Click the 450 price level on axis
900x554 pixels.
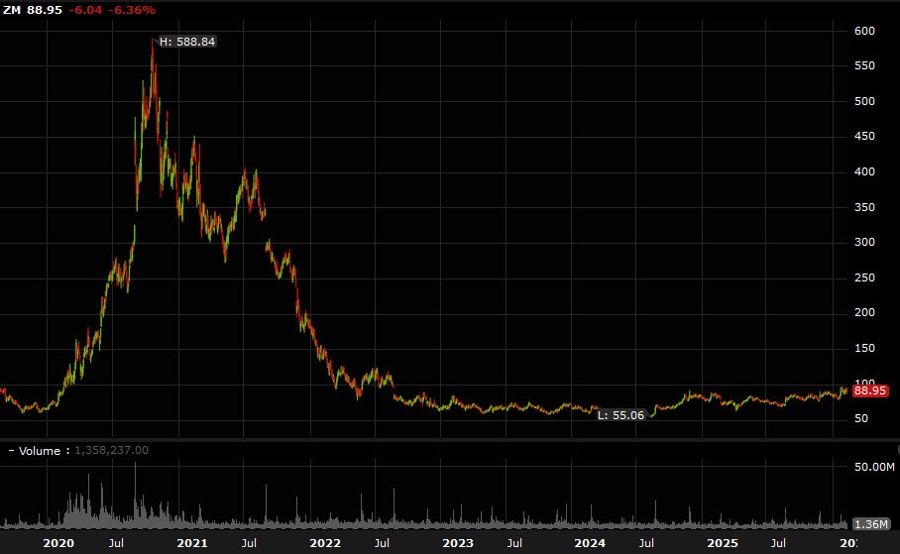[865, 136]
